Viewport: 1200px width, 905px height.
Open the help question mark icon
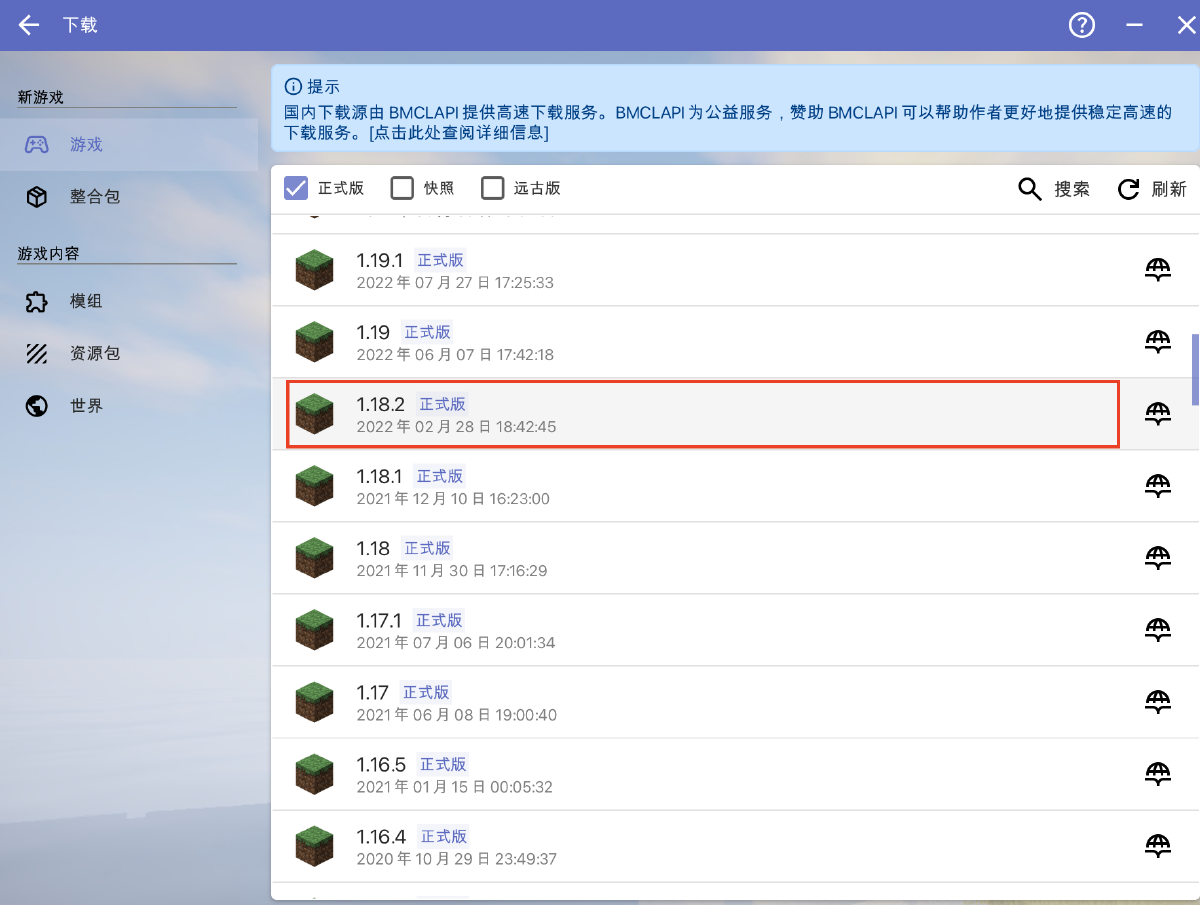pos(1082,25)
